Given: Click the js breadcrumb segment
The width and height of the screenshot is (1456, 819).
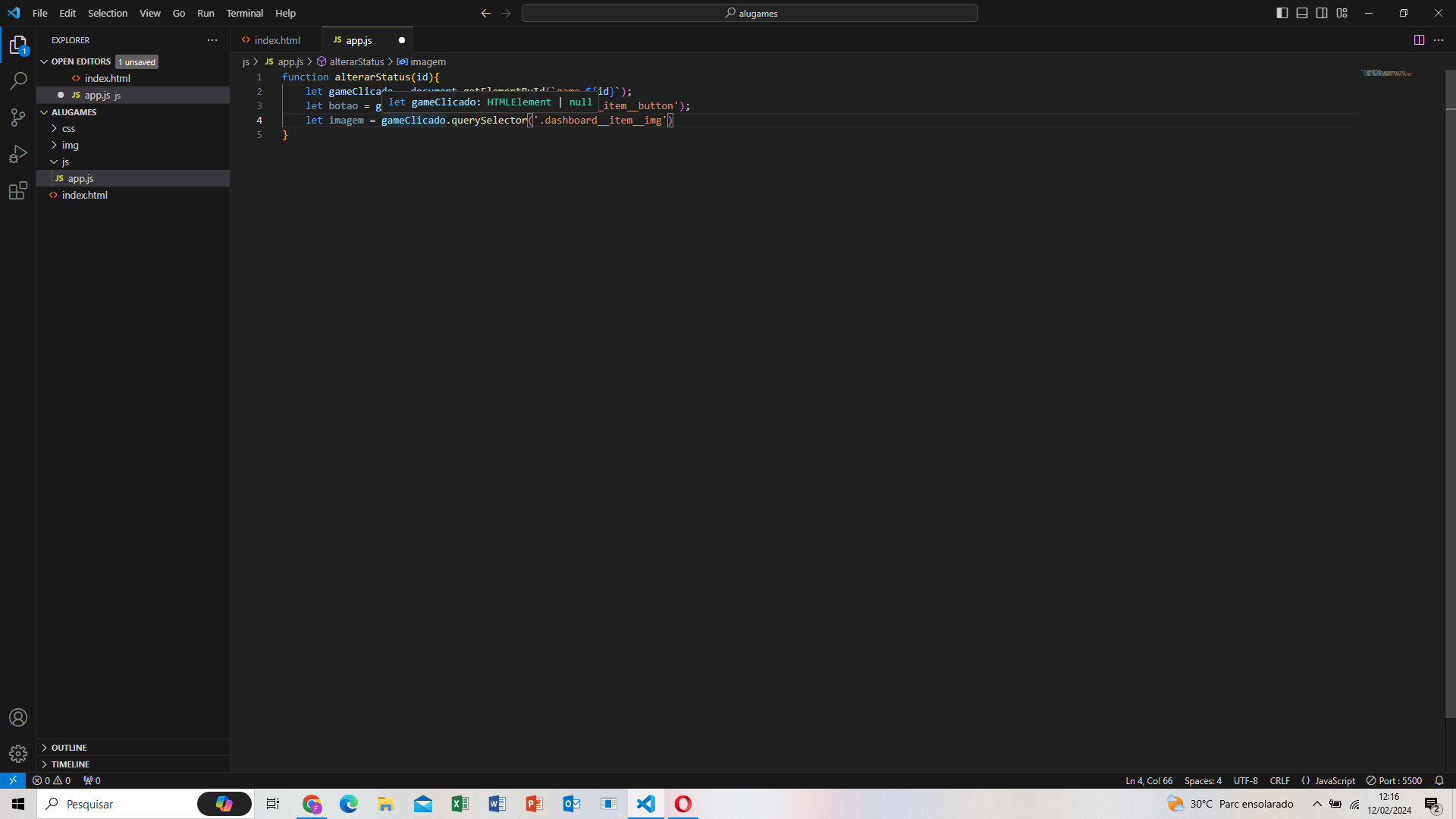Looking at the screenshot, I should pos(246,61).
